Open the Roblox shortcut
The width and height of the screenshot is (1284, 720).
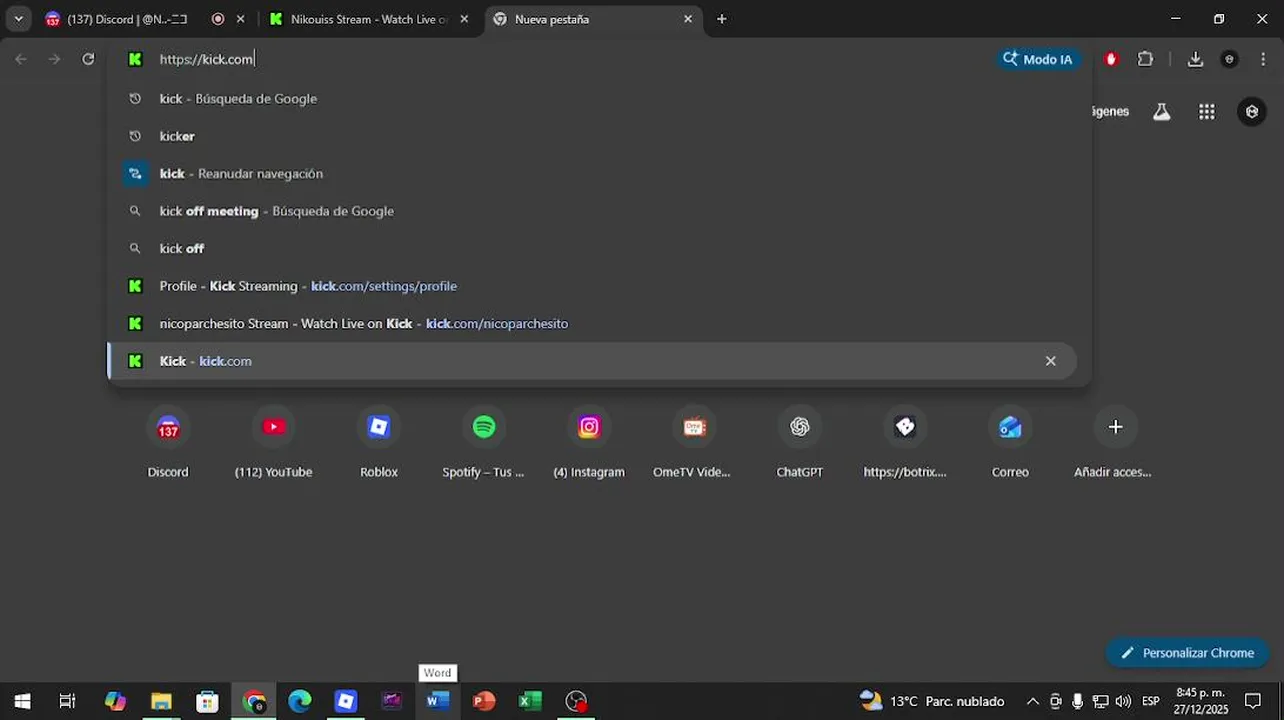tap(379, 443)
